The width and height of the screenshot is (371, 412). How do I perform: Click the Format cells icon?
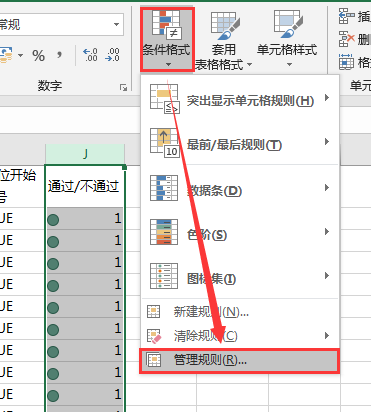coord(347,62)
